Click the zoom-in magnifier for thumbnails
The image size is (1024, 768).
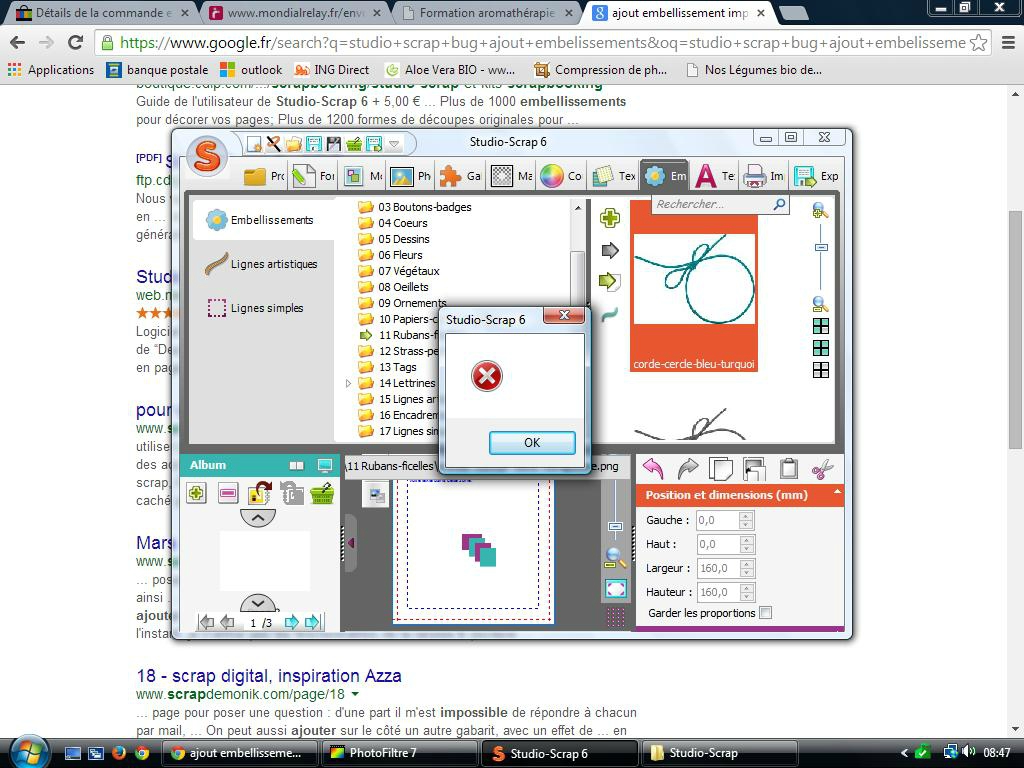tap(820, 210)
